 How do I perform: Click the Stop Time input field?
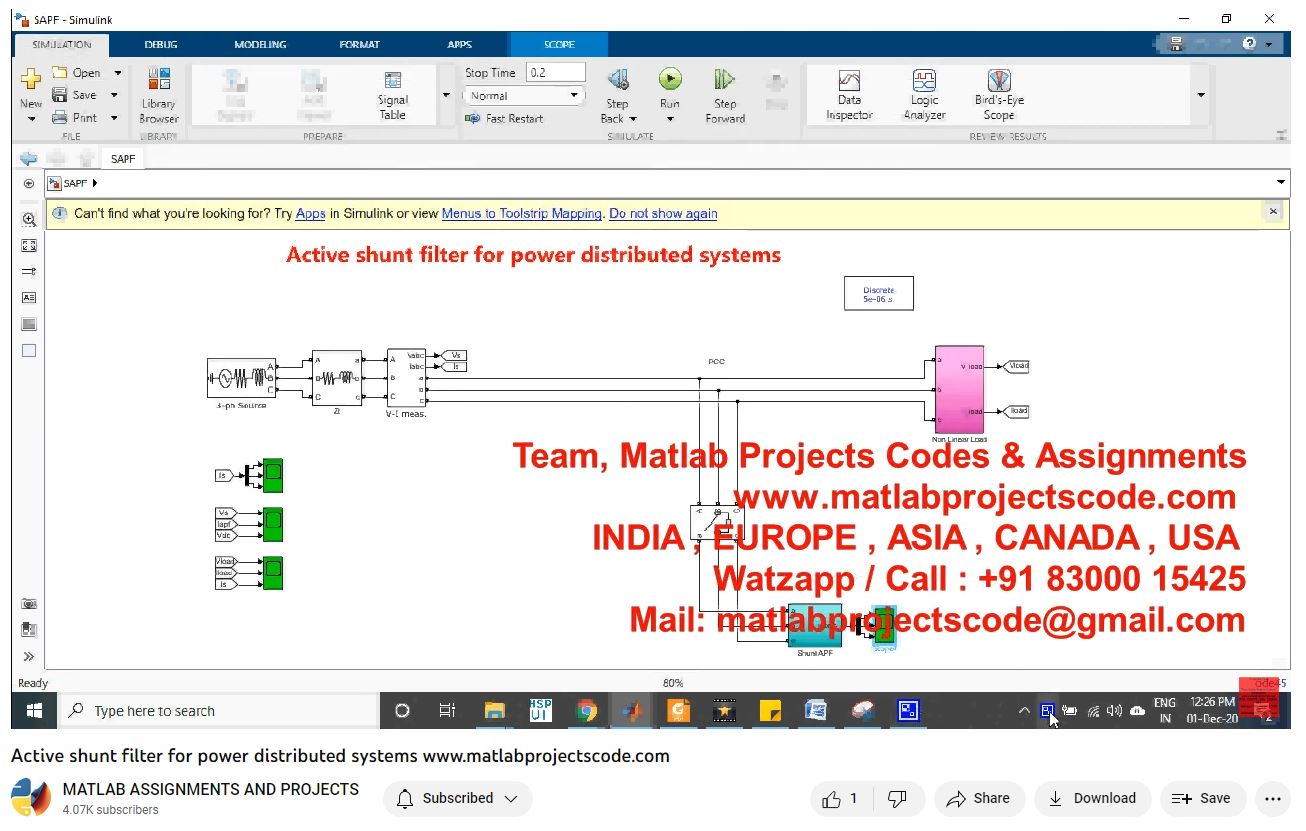[555, 72]
